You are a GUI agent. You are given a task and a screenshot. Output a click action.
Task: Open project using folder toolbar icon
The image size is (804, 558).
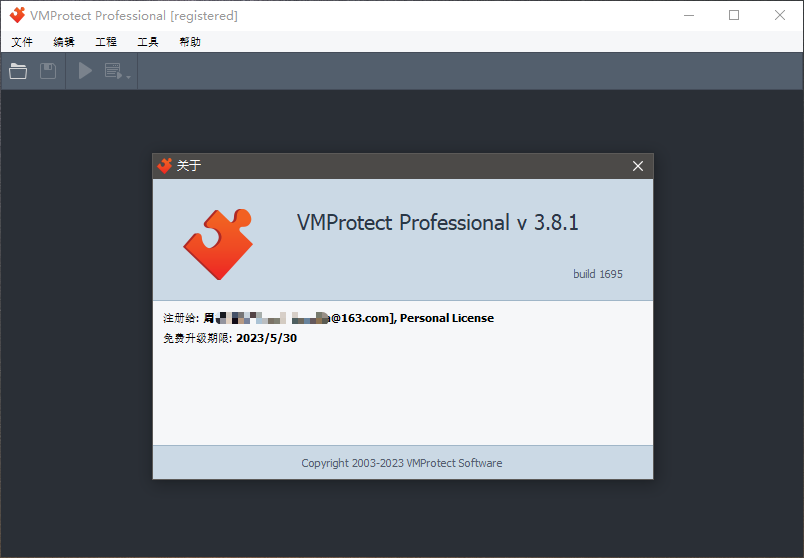[x=18, y=71]
